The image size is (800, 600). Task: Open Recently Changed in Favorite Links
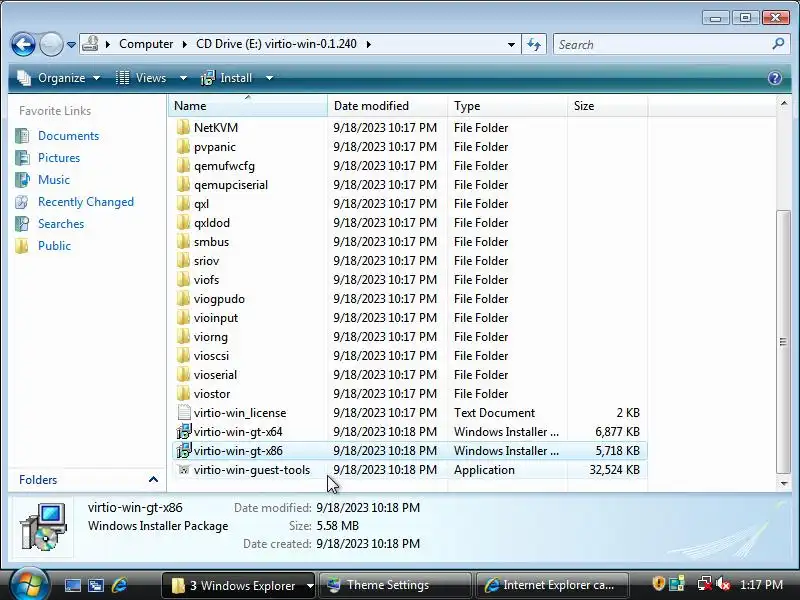(86, 202)
